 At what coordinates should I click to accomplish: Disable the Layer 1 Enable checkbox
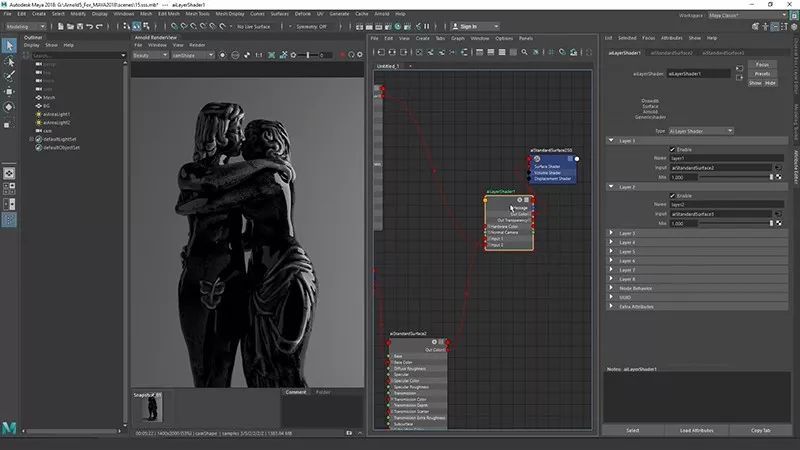672,149
